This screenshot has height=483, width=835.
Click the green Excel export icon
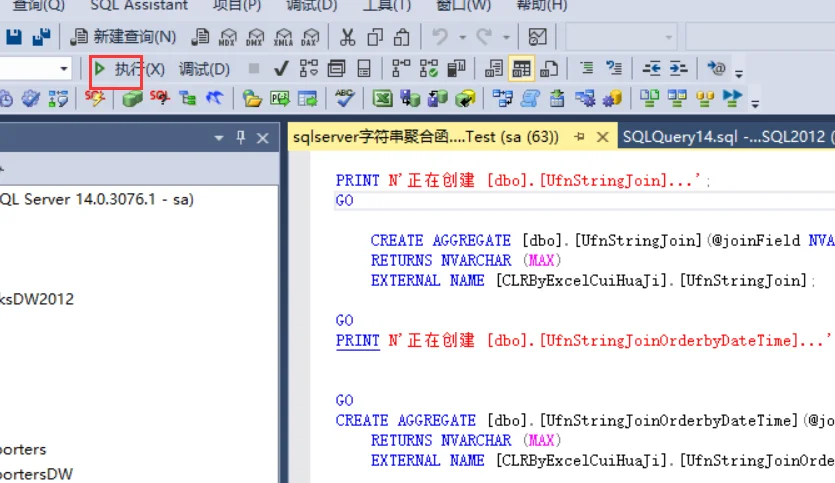coord(382,98)
